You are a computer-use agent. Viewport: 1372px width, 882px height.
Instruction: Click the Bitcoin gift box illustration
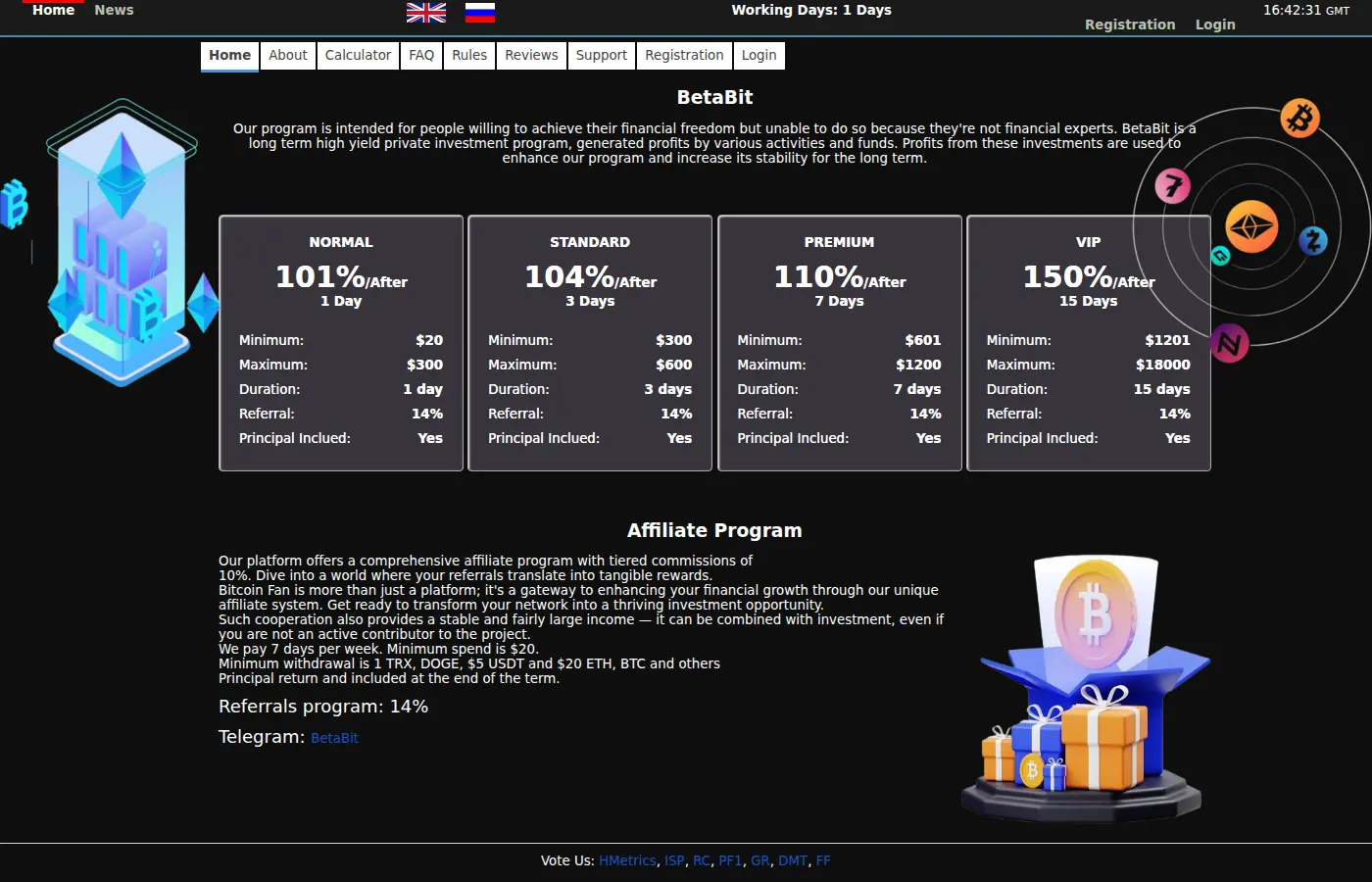point(1088,688)
